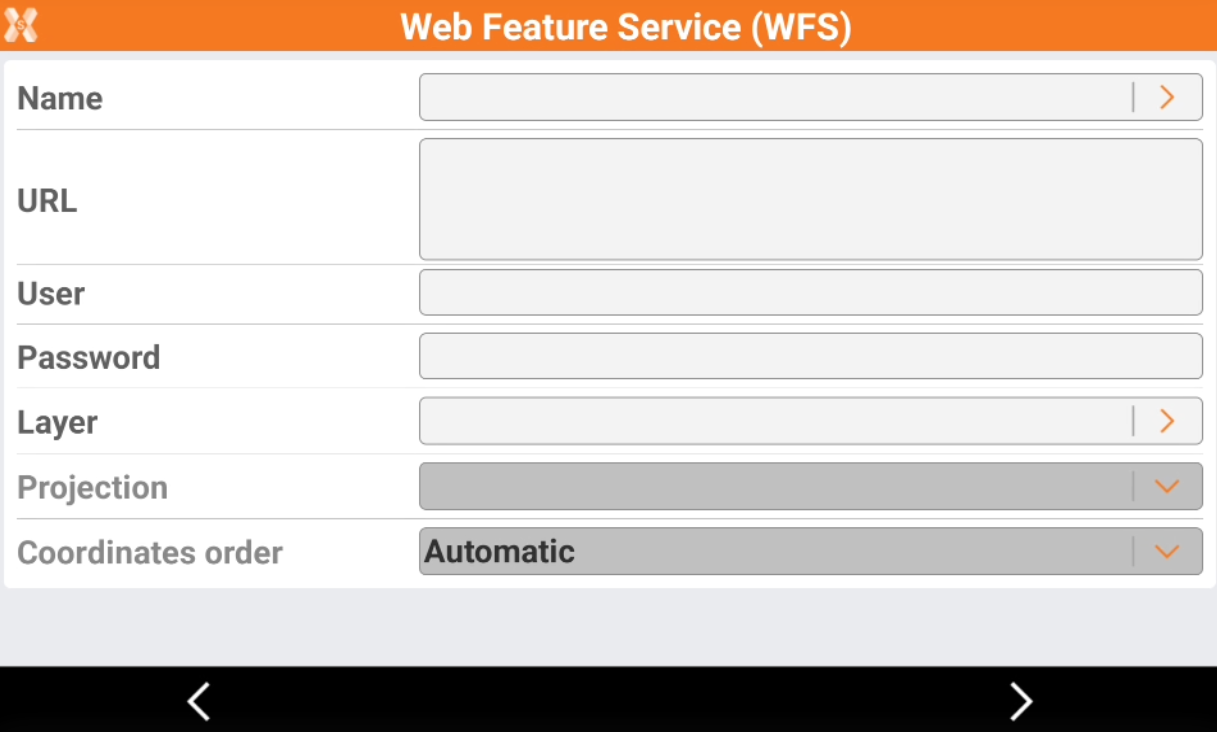
Task: Click the Web Feature Service (WFS) title
Action: pos(625,26)
